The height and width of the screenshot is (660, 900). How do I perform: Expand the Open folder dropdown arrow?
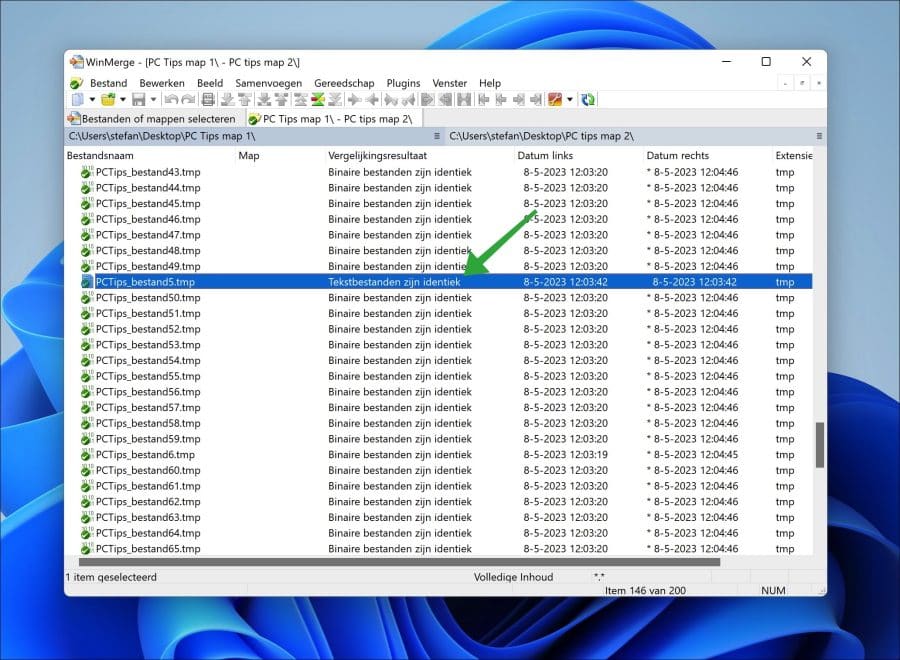click(122, 100)
